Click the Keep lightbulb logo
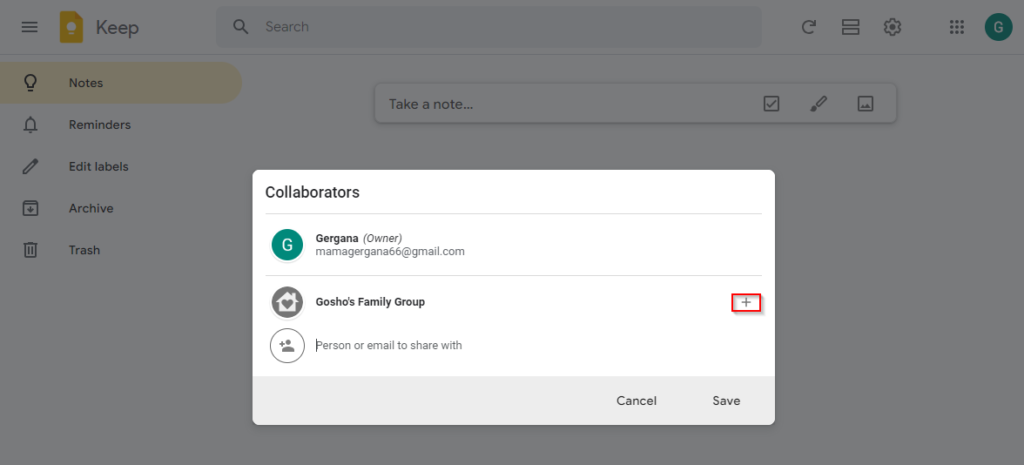The image size is (1024, 465). pyautogui.click(x=71, y=27)
